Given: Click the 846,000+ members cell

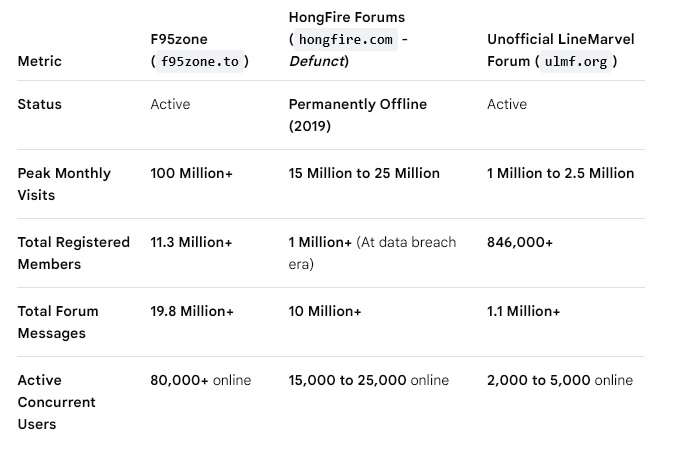Looking at the screenshot, I should 520,242.
